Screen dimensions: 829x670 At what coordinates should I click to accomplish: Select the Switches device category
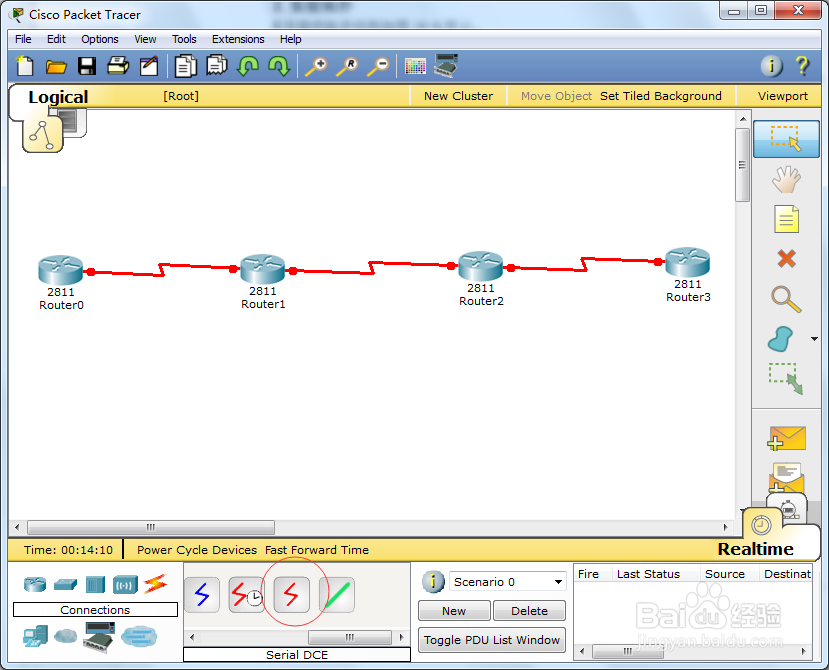(x=66, y=584)
